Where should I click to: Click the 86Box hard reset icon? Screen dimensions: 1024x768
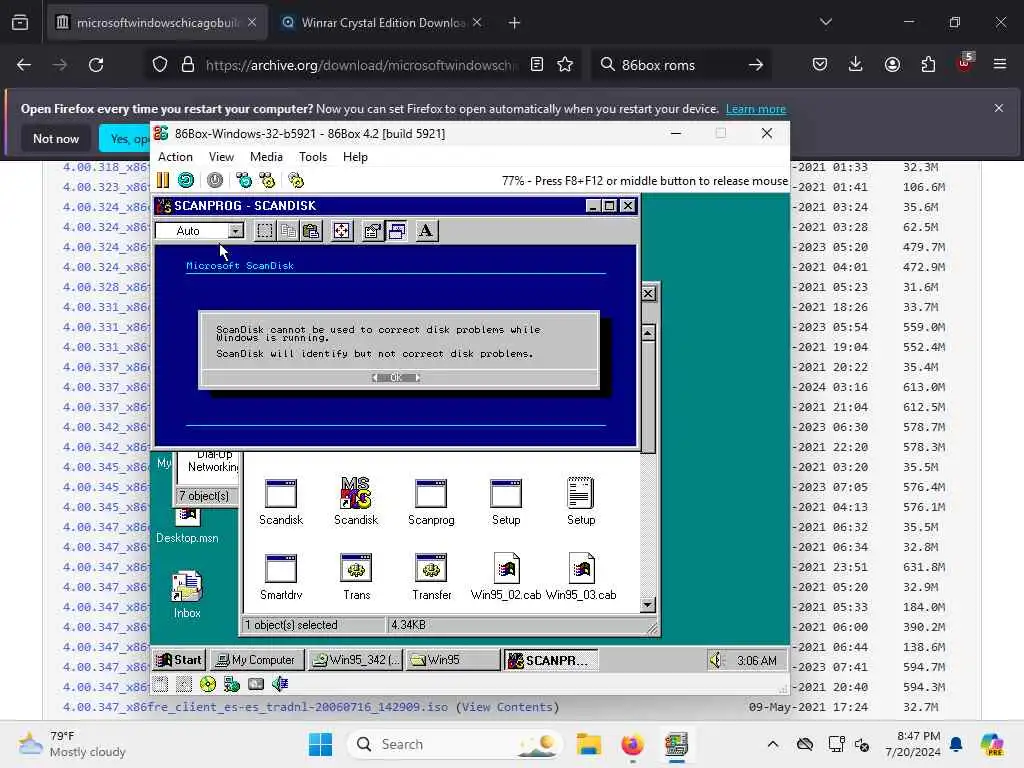(x=186, y=180)
